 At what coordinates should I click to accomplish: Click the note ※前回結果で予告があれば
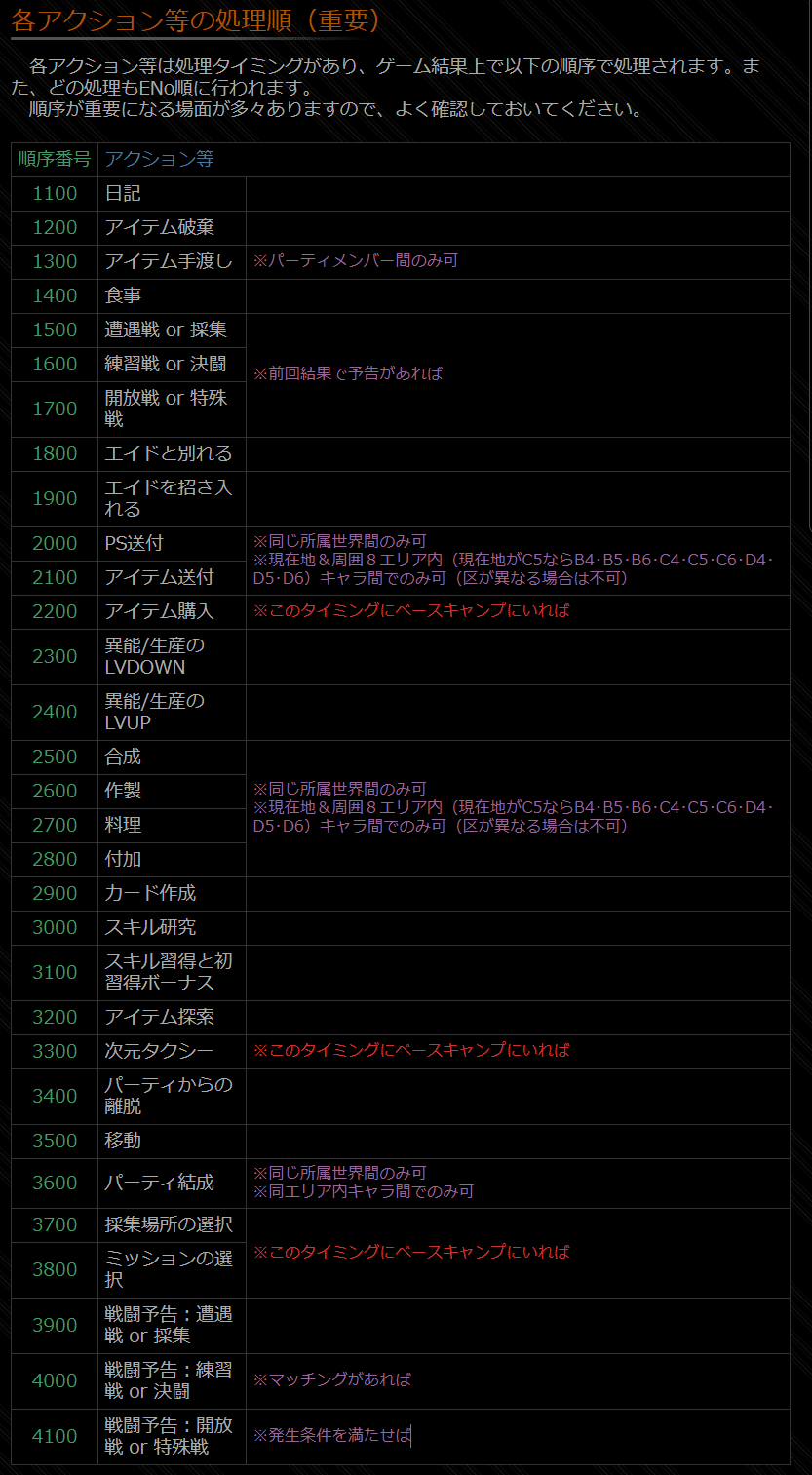(348, 374)
